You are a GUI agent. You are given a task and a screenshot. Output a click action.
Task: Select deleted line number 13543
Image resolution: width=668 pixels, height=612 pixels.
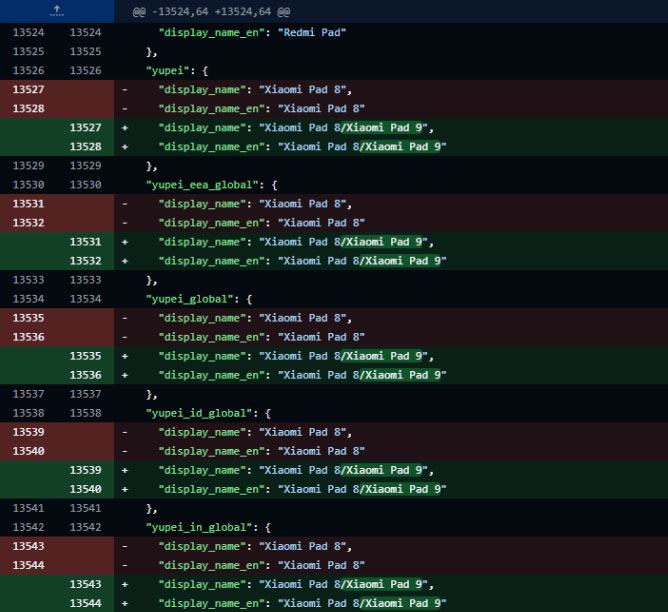pos(29,546)
